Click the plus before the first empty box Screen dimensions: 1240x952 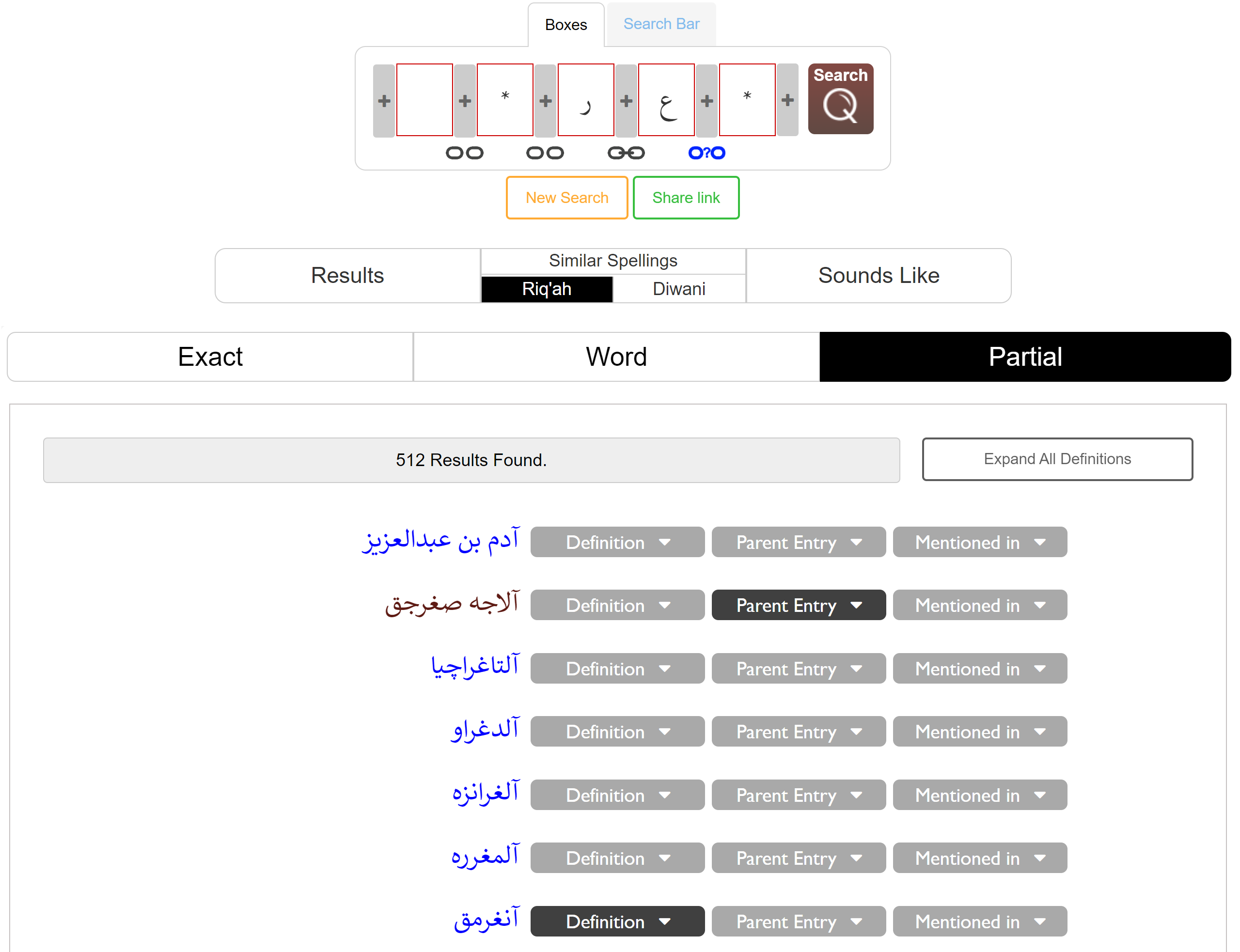(384, 101)
